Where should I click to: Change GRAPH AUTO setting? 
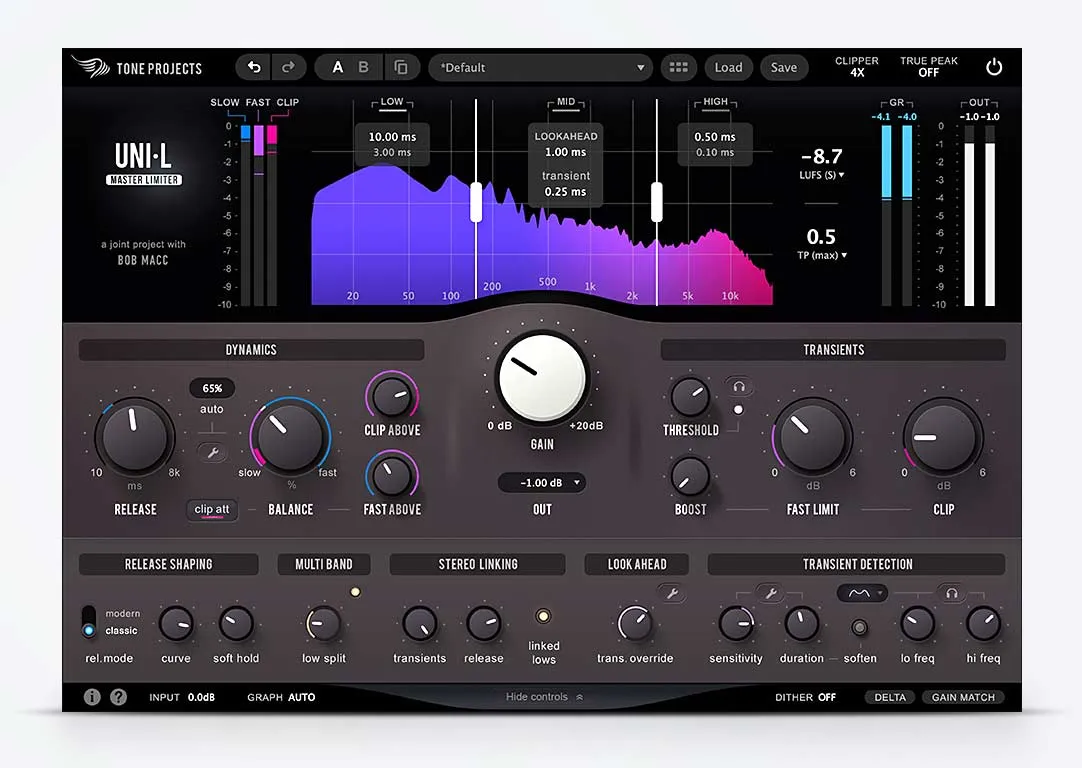click(x=281, y=697)
